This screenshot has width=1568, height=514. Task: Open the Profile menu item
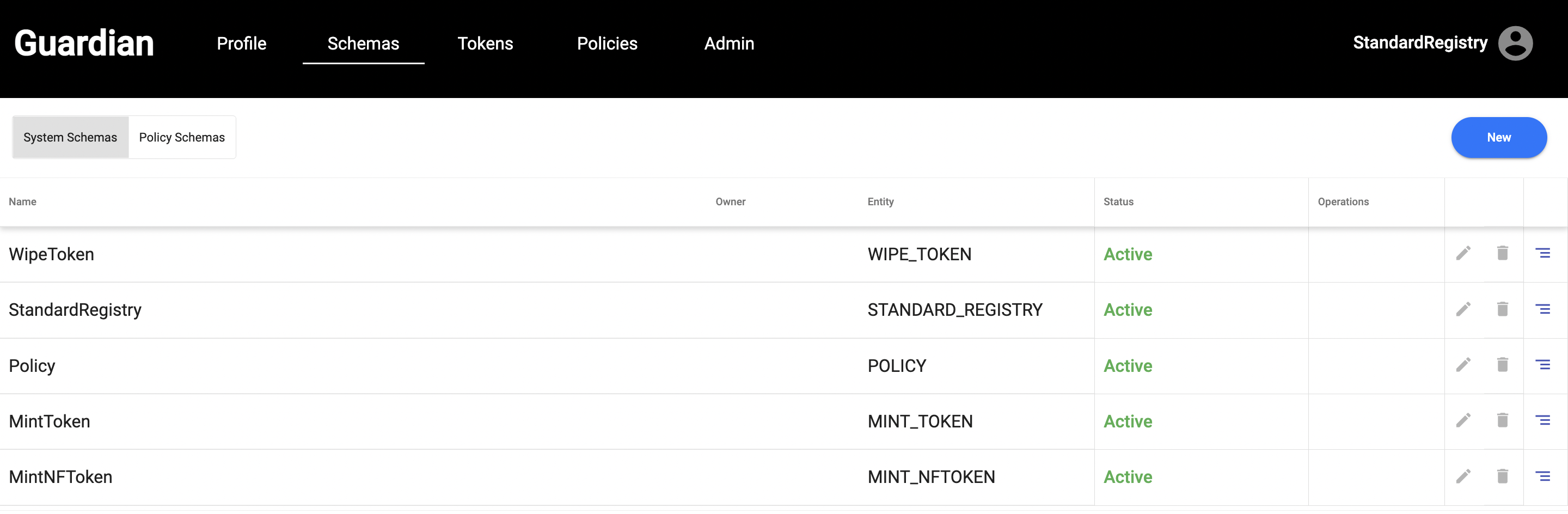pos(242,44)
